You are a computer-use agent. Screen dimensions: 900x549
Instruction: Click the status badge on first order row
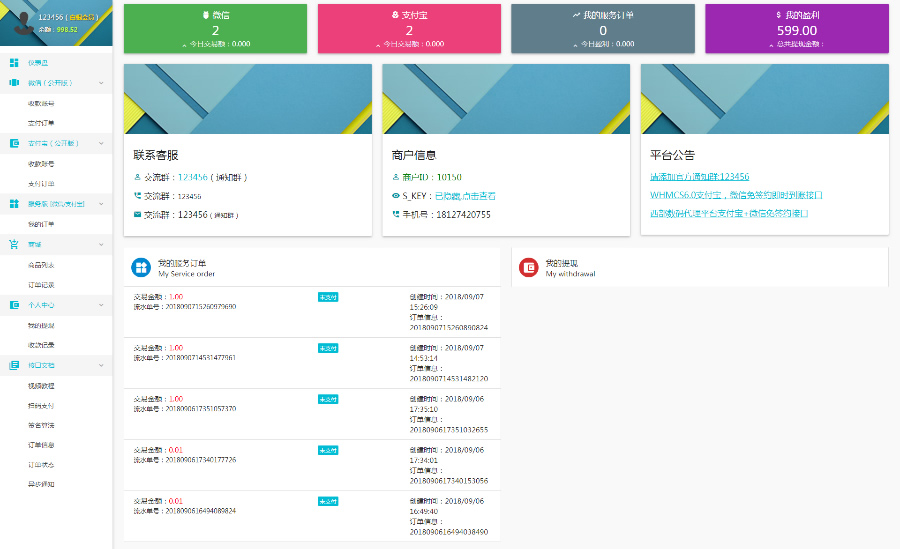tap(328, 297)
